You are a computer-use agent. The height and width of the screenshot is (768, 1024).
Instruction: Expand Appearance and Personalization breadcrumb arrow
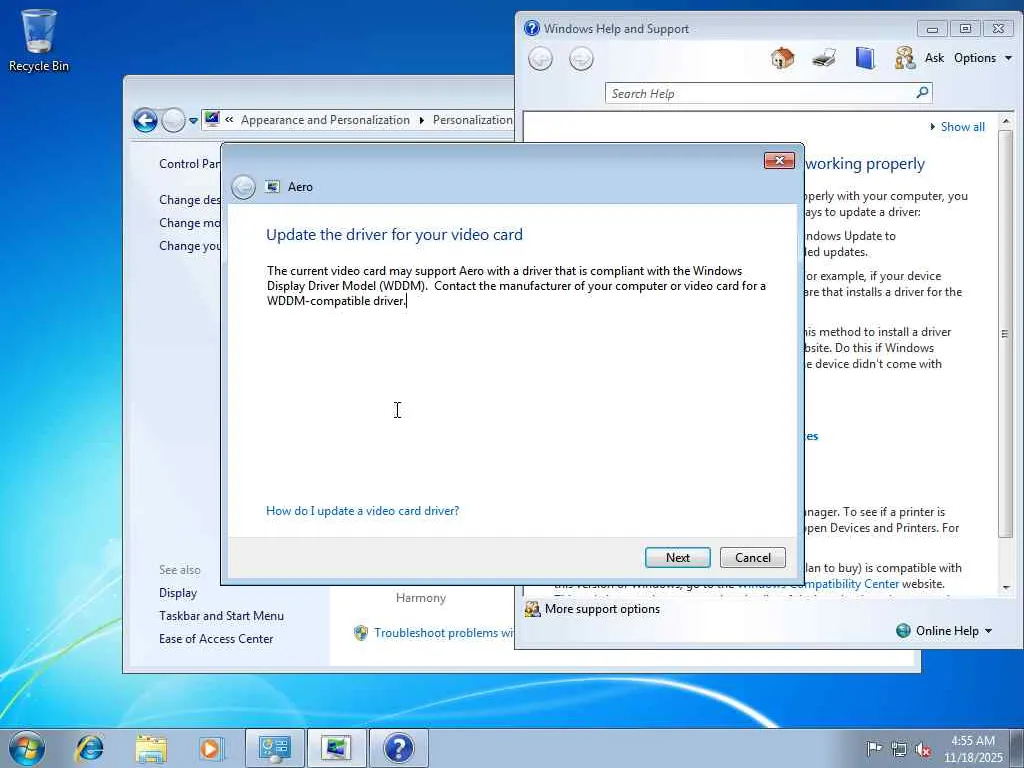click(x=421, y=120)
